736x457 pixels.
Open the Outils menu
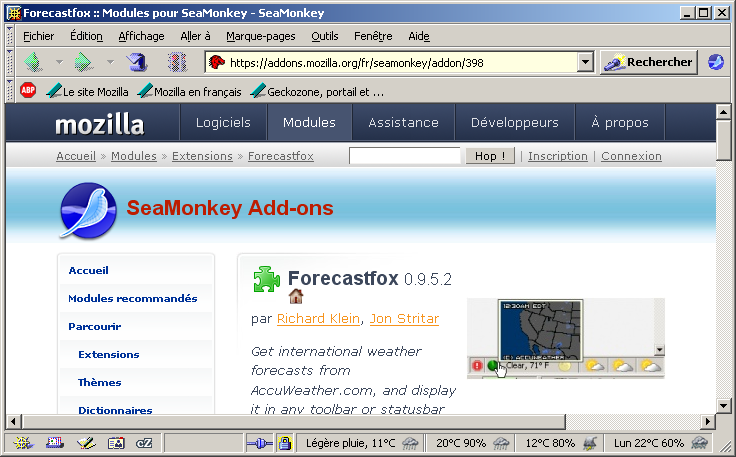pos(324,36)
